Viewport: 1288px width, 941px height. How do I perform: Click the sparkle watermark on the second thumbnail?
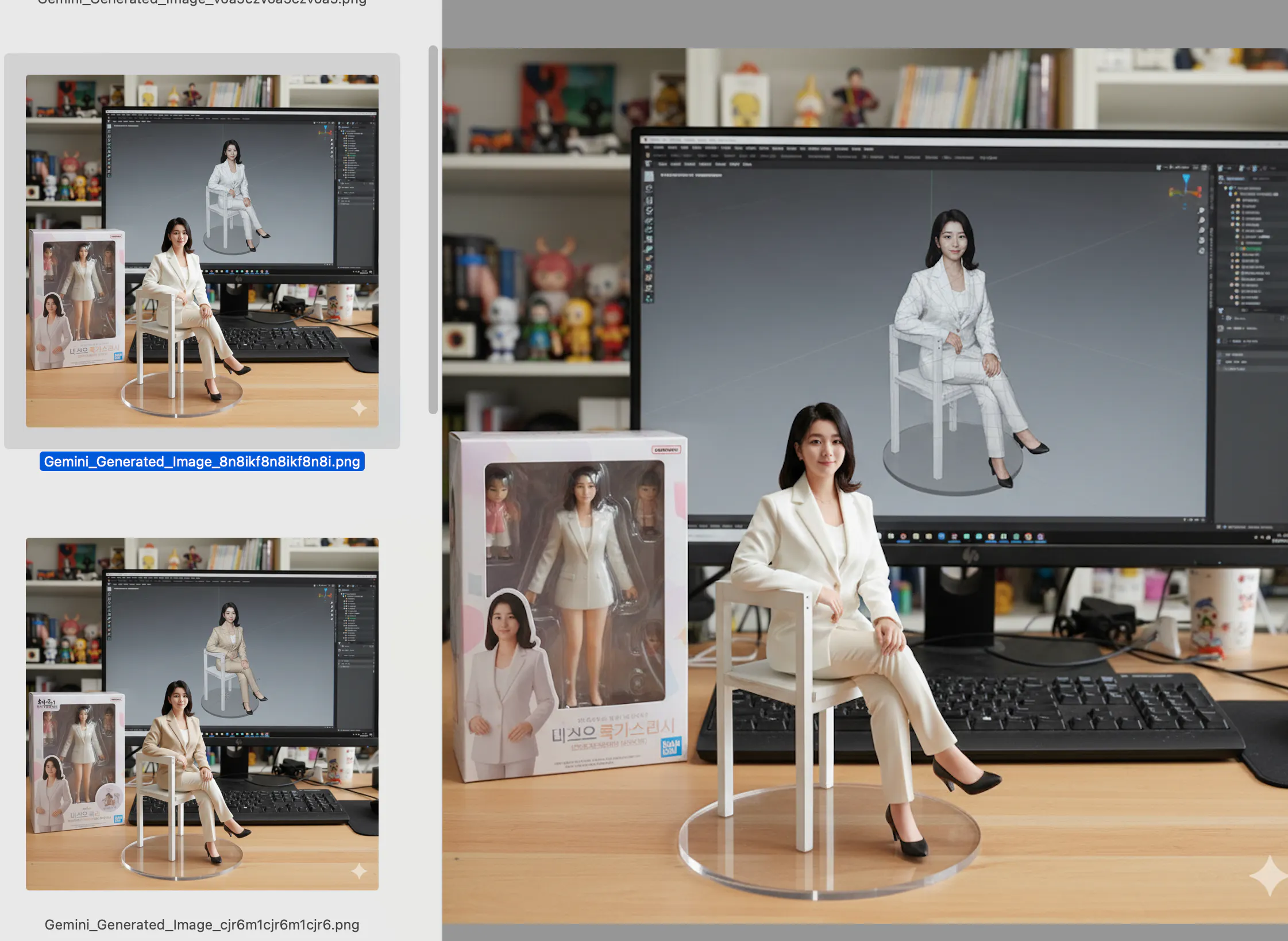pyautogui.click(x=359, y=871)
